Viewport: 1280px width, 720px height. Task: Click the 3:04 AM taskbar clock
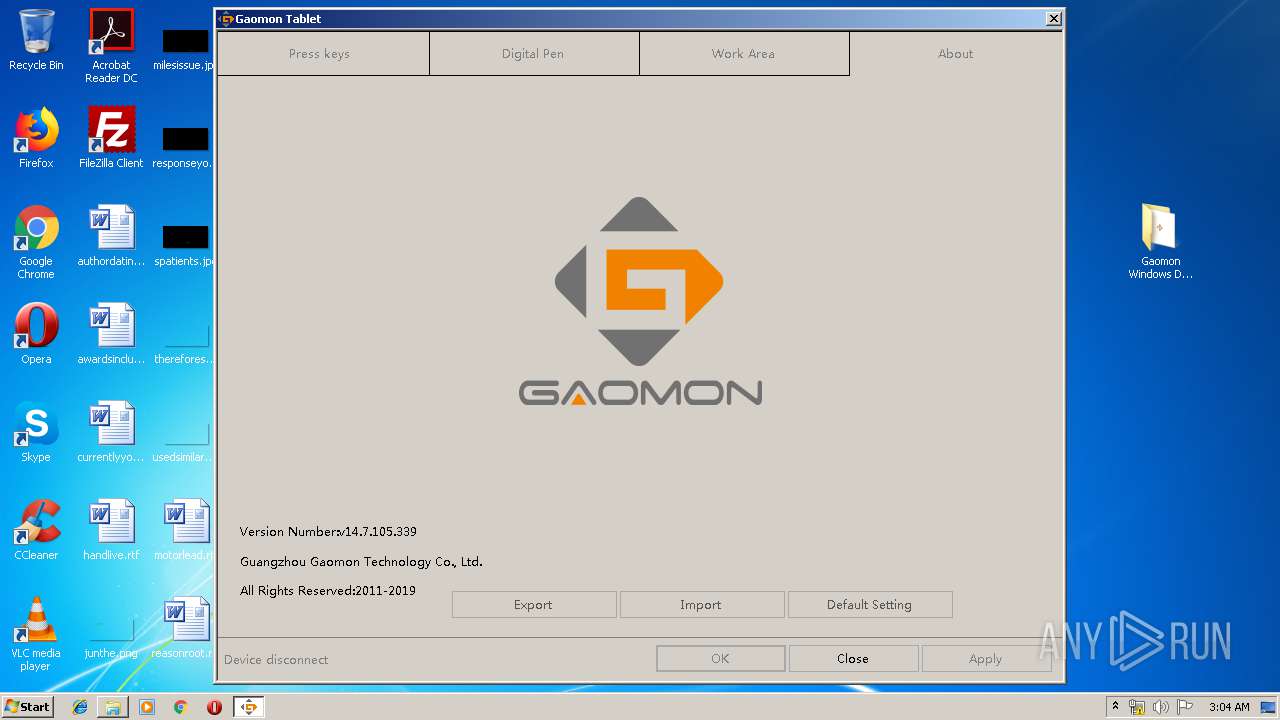pyautogui.click(x=1228, y=707)
